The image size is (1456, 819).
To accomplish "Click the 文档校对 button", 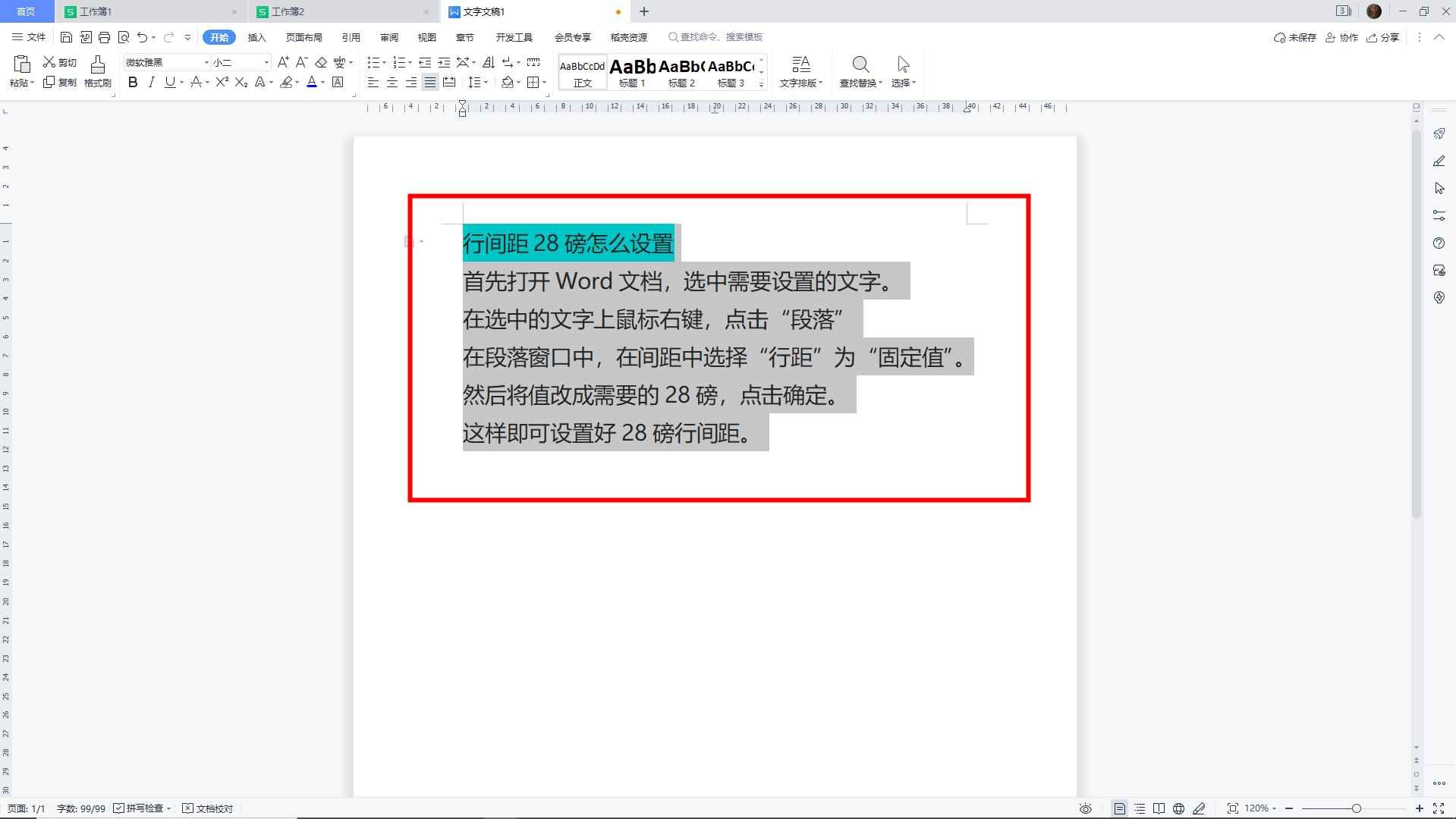I will tap(208, 808).
